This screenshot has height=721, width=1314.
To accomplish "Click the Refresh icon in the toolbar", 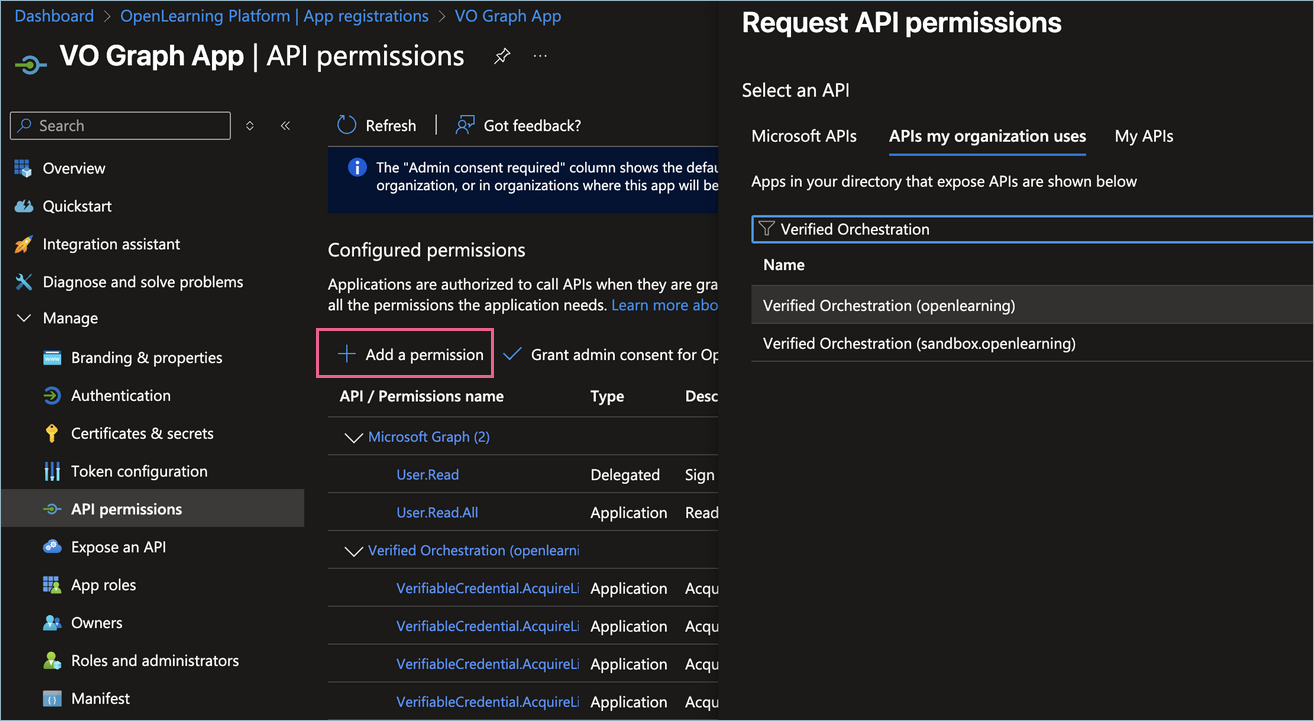I will [x=347, y=125].
